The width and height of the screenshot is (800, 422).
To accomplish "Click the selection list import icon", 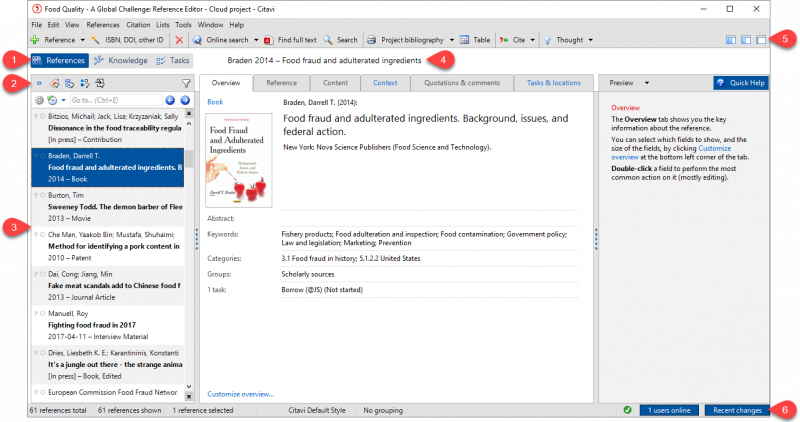I will tap(100, 83).
